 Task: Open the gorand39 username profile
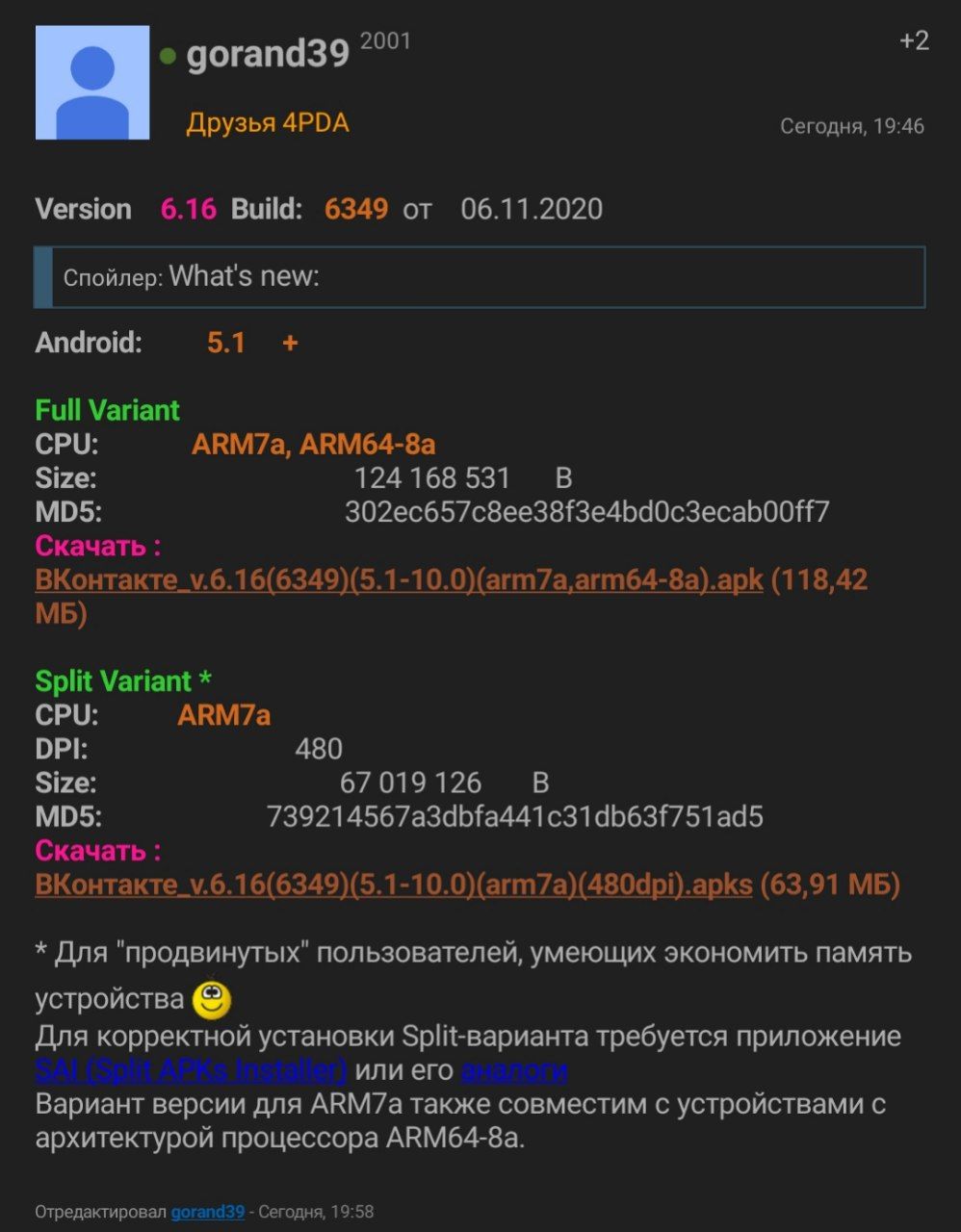coord(268,54)
